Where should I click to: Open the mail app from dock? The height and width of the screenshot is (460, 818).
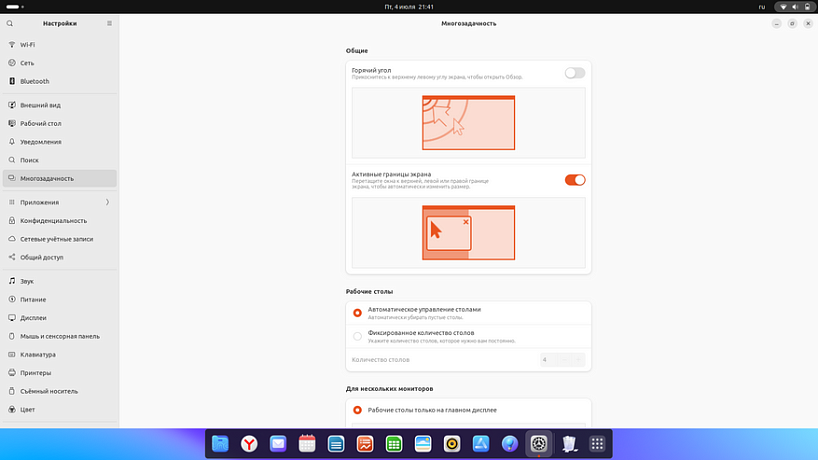click(x=278, y=443)
